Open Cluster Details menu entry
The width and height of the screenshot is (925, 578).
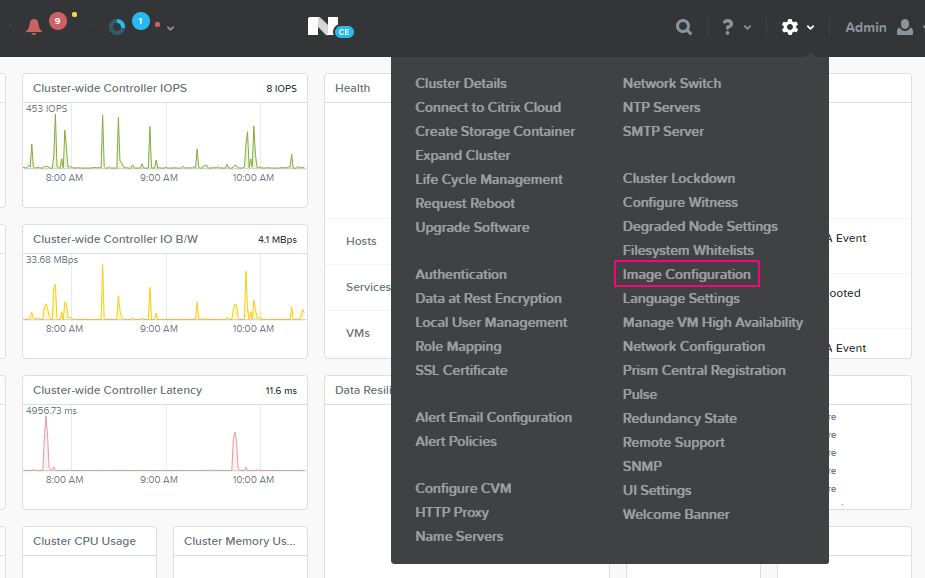coord(461,83)
